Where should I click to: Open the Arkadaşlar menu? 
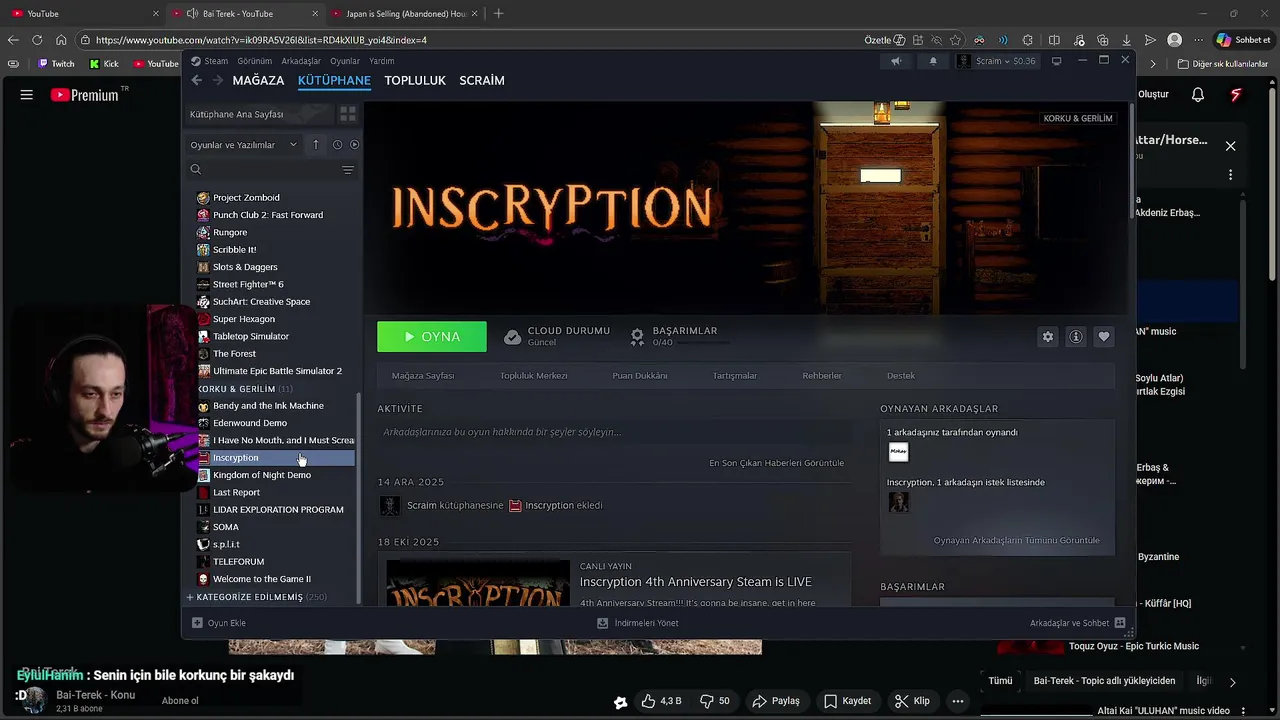pyautogui.click(x=301, y=61)
